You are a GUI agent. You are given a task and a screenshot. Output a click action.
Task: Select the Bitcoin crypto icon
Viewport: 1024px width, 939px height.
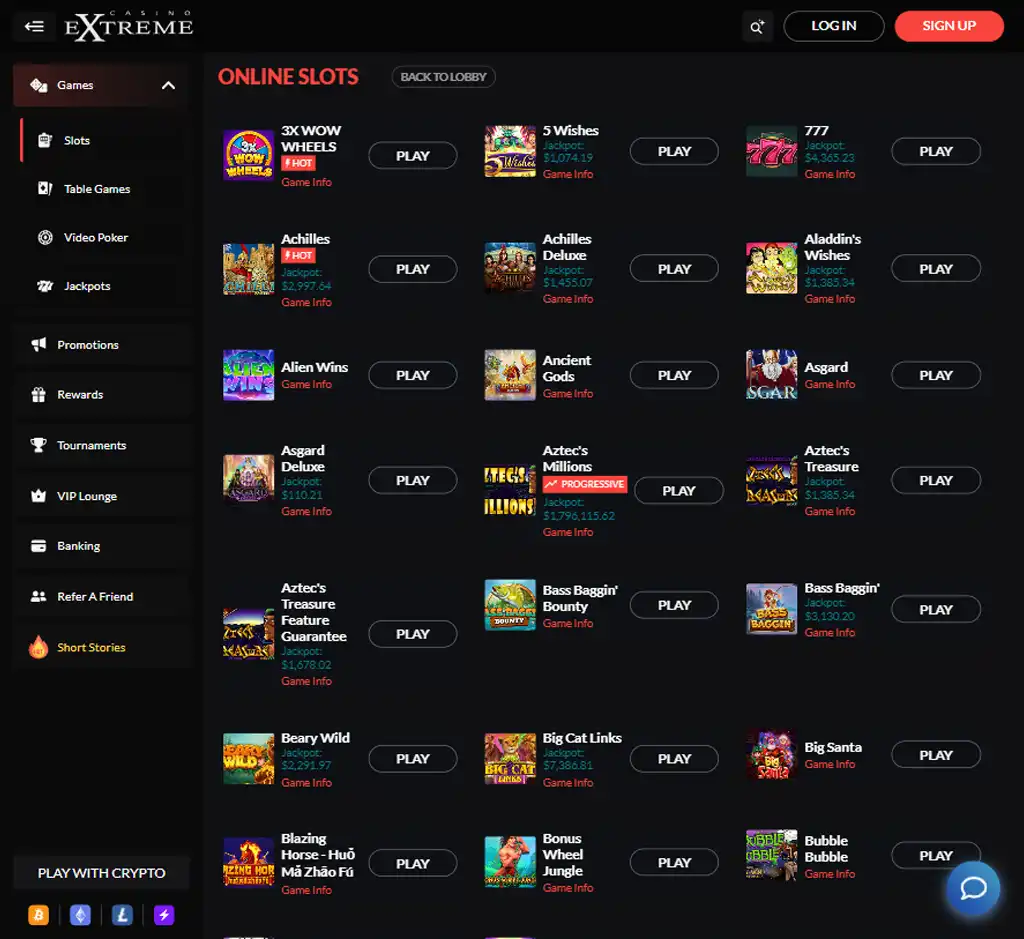pos(39,915)
